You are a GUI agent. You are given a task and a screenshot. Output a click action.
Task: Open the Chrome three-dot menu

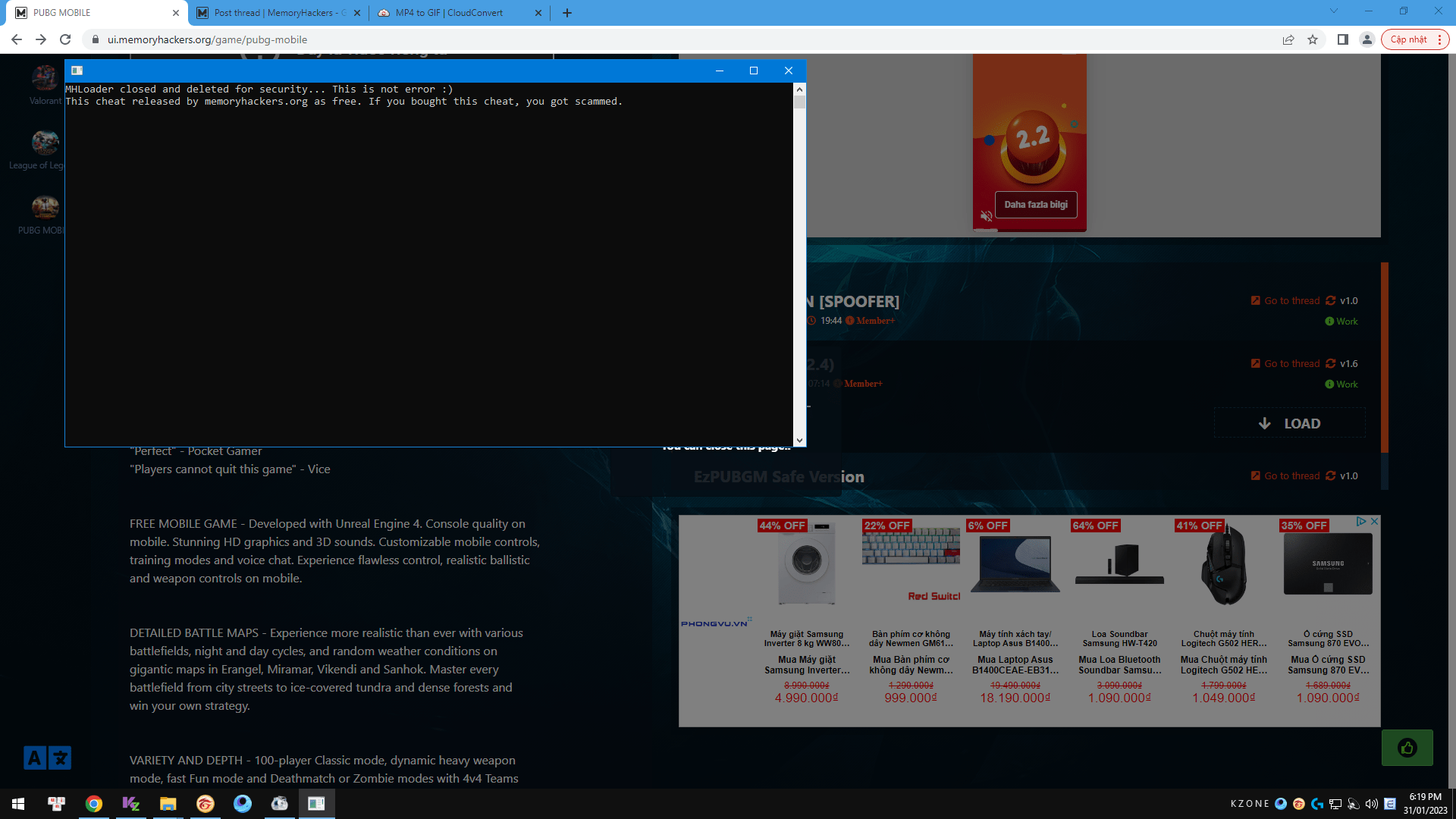(1439, 39)
